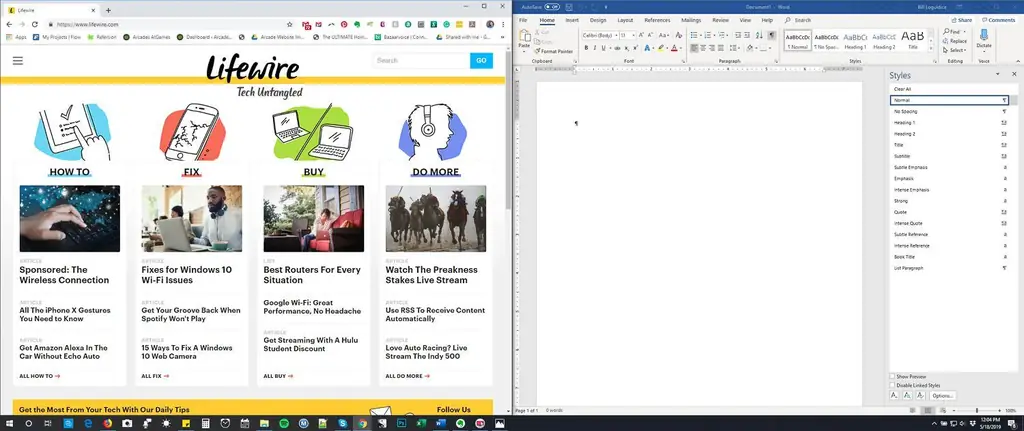Image resolution: width=1024 pixels, height=431 pixels.
Task: Click the Share button in Word
Action: click(x=960, y=20)
